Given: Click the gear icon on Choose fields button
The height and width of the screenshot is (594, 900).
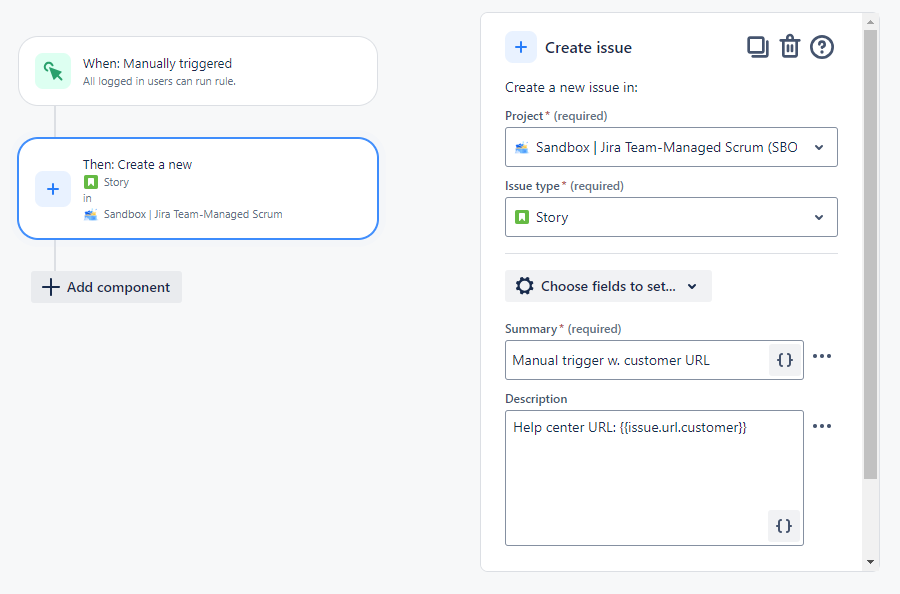Looking at the screenshot, I should [524, 285].
